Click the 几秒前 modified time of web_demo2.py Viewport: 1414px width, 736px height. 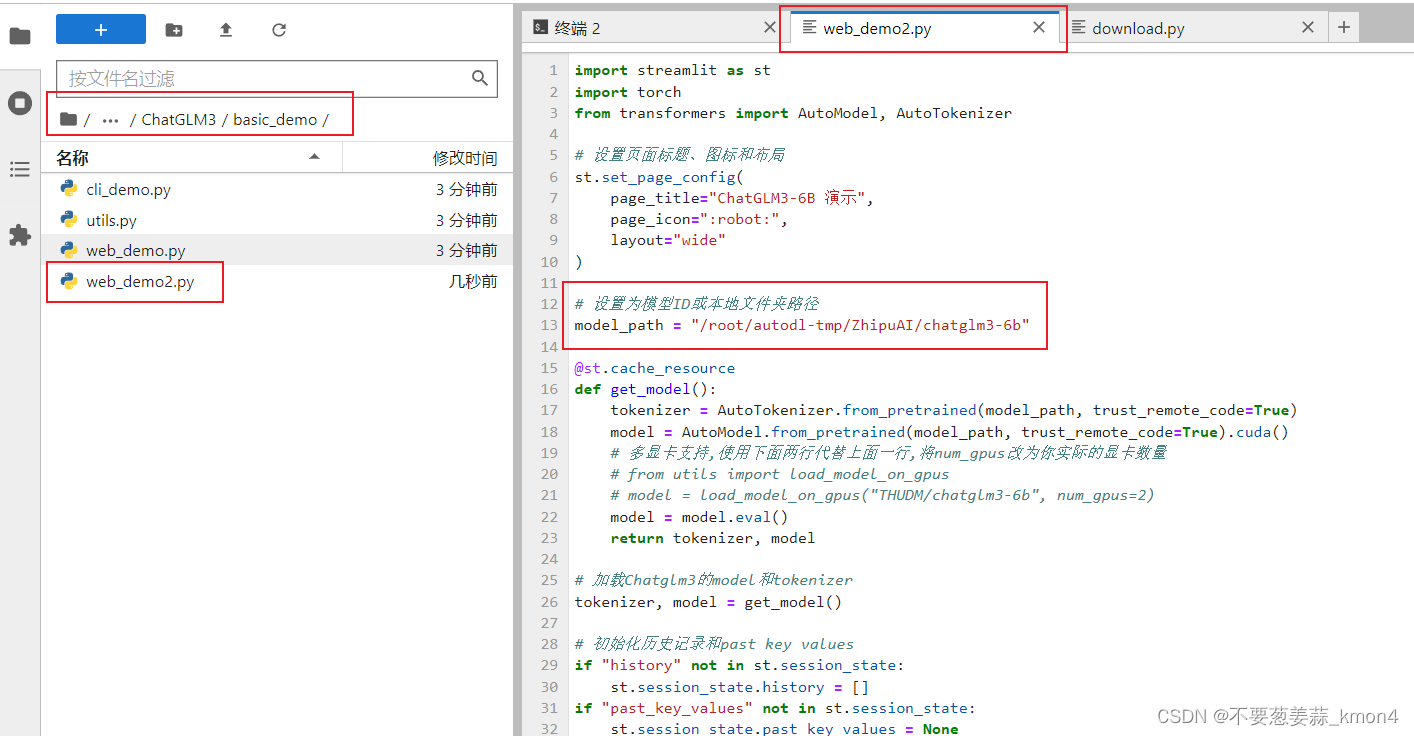click(x=473, y=281)
